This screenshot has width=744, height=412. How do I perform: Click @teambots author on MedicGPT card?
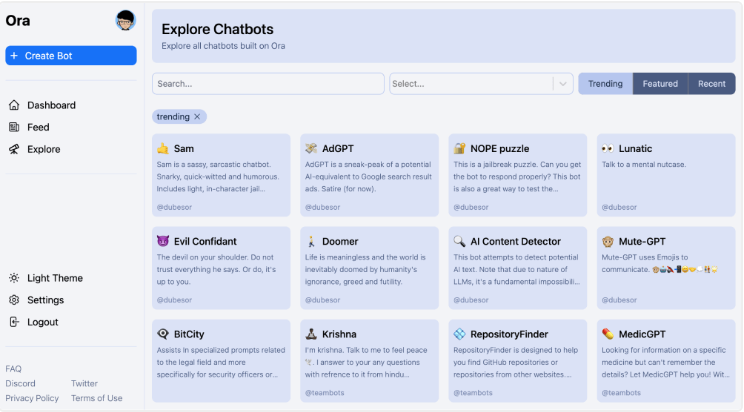tap(621, 393)
